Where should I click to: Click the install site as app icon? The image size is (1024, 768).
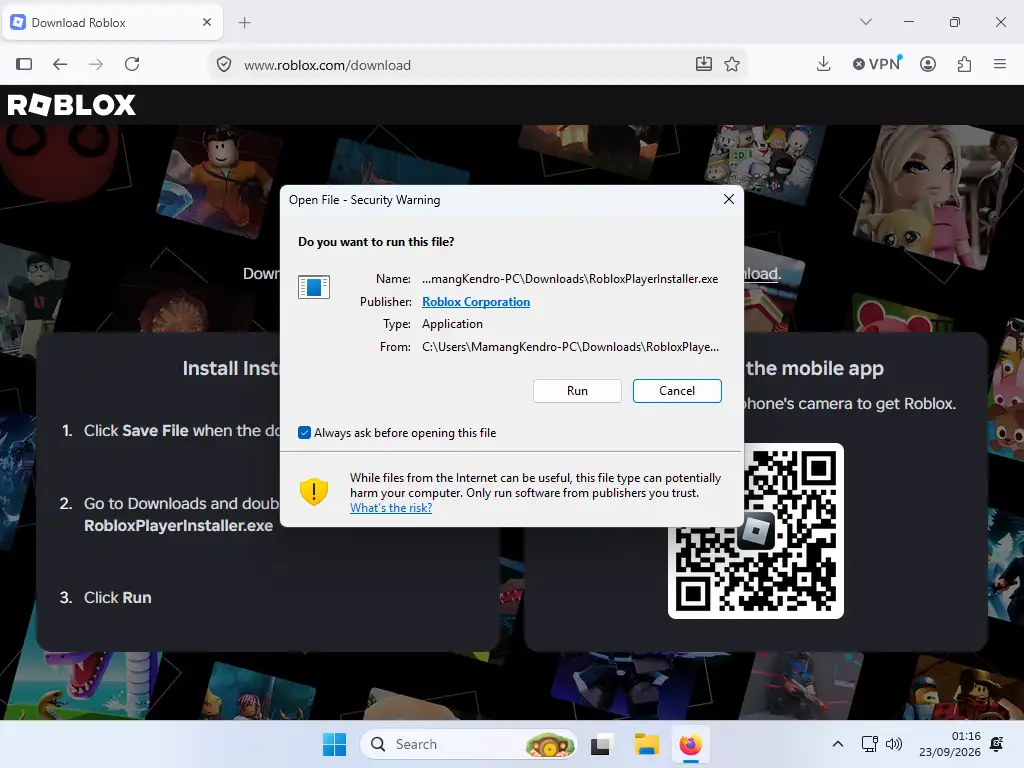703,64
